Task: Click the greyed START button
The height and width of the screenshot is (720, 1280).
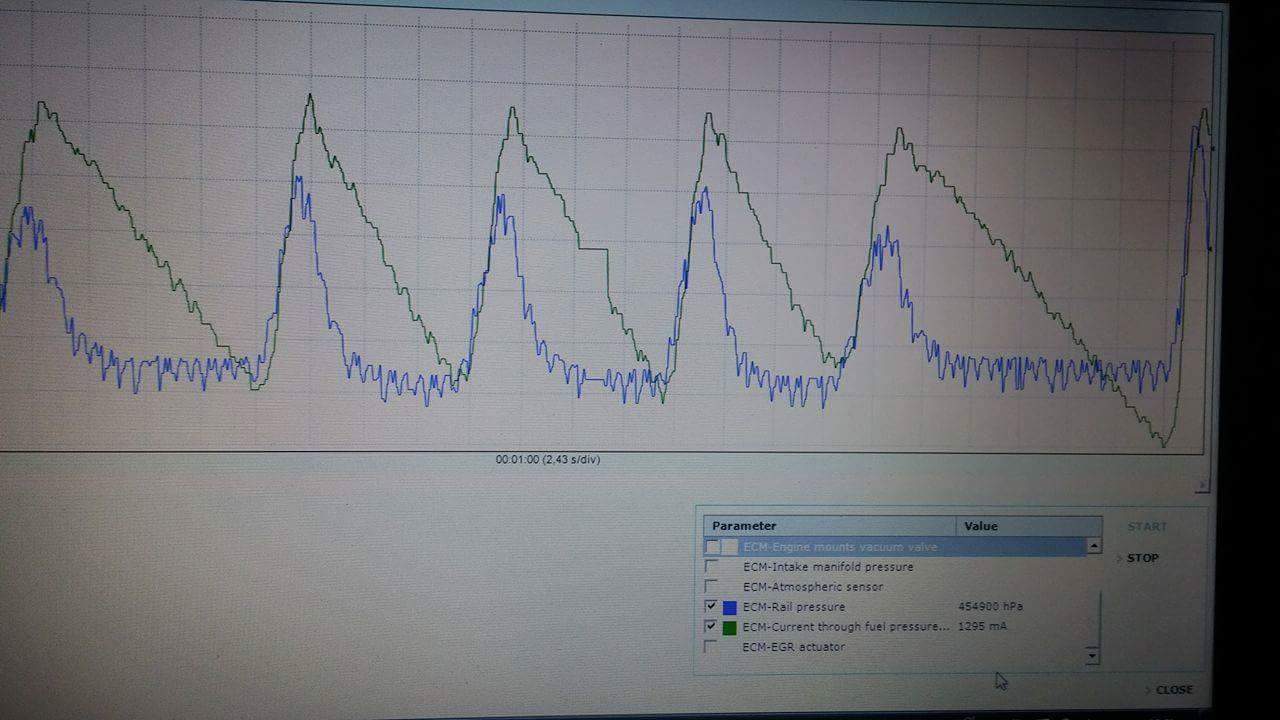Action: coord(1146,527)
